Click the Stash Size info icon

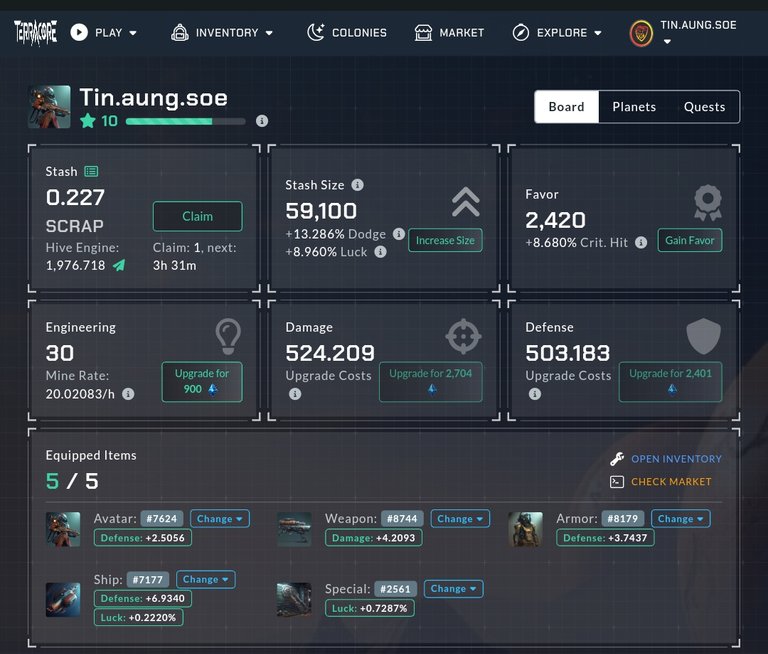tap(358, 185)
